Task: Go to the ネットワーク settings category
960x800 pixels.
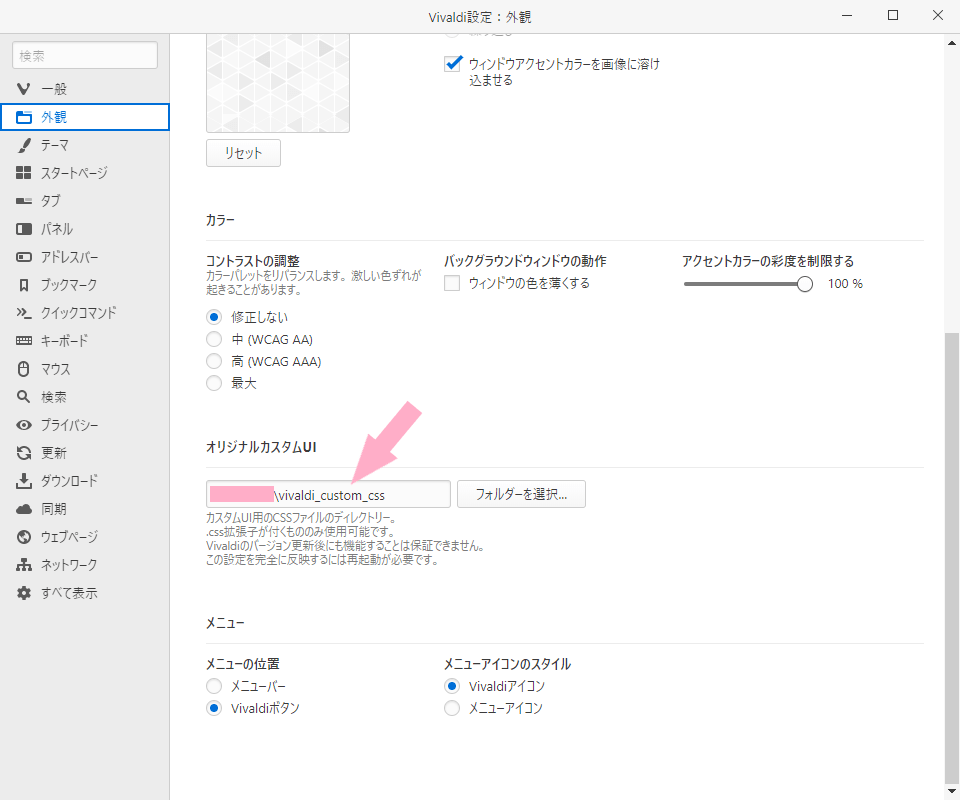Action: click(x=69, y=565)
